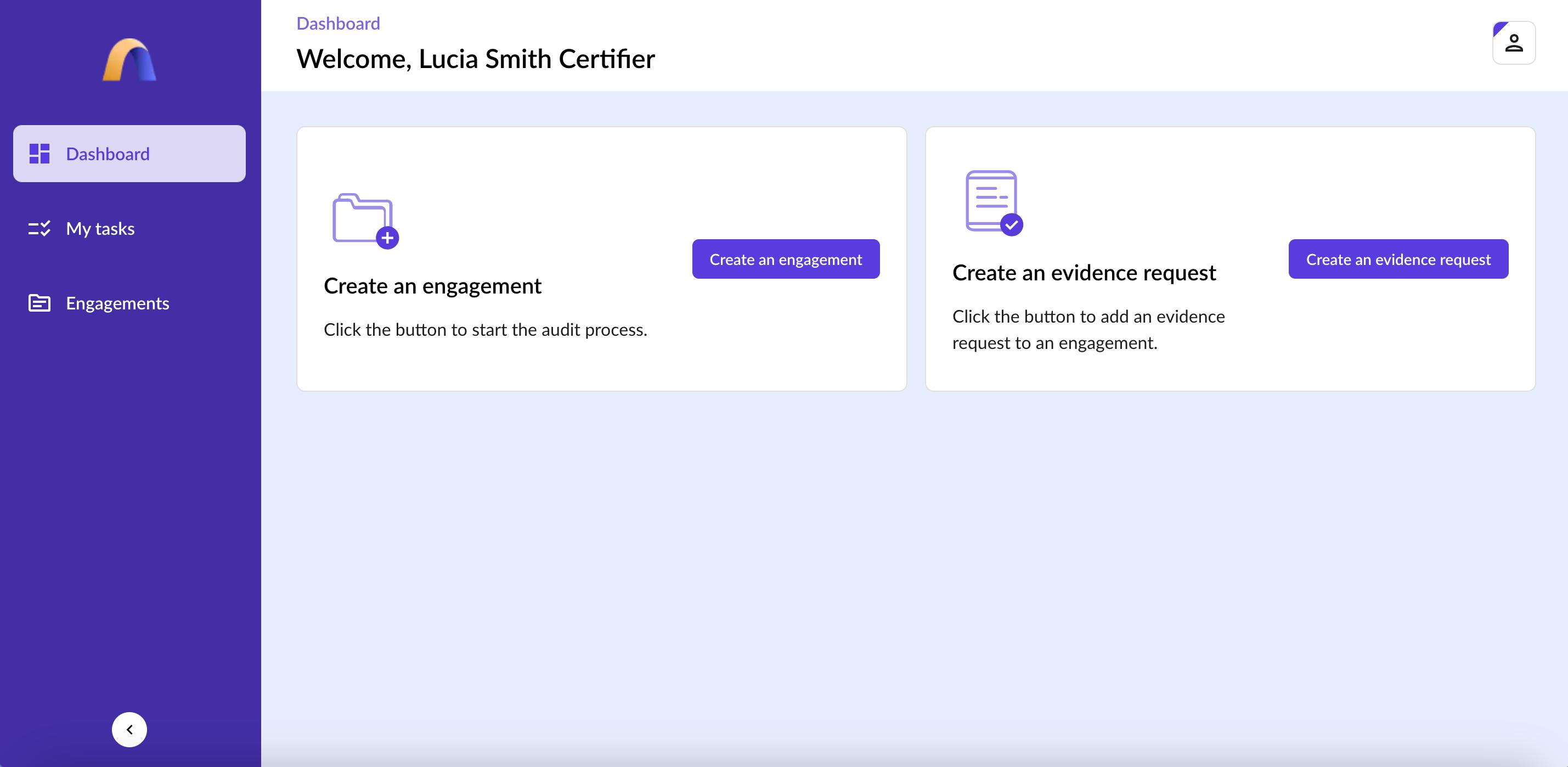Click the Engagements folder icon
Screen dimensions: 1568x767
coord(40,302)
